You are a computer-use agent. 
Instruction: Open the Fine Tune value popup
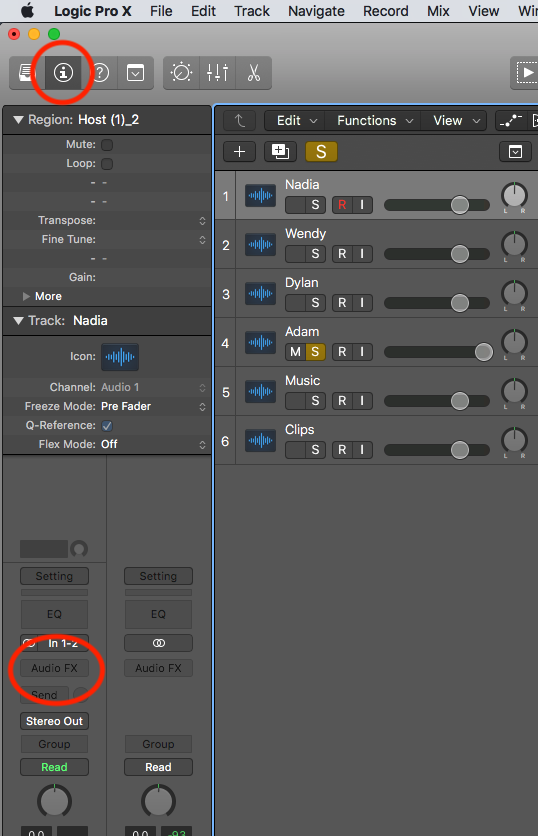pos(202,240)
